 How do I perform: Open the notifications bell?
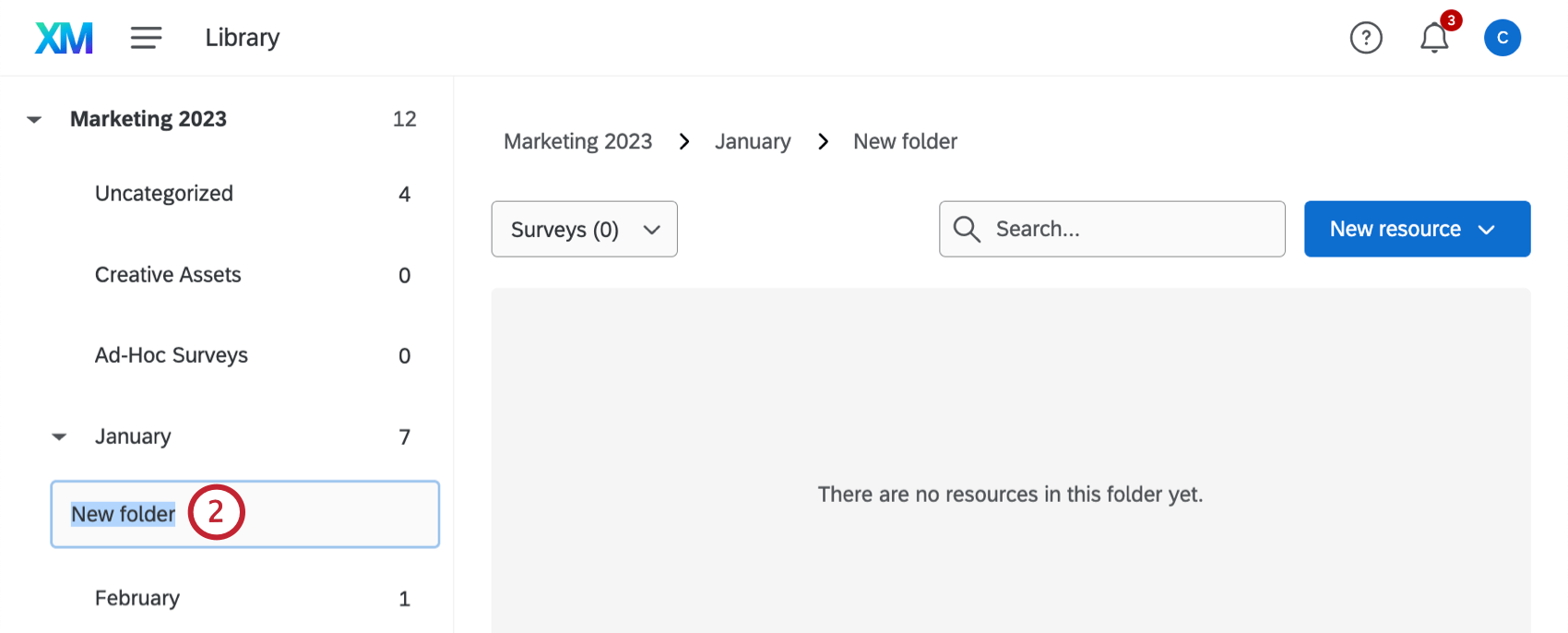pos(1433,38)
